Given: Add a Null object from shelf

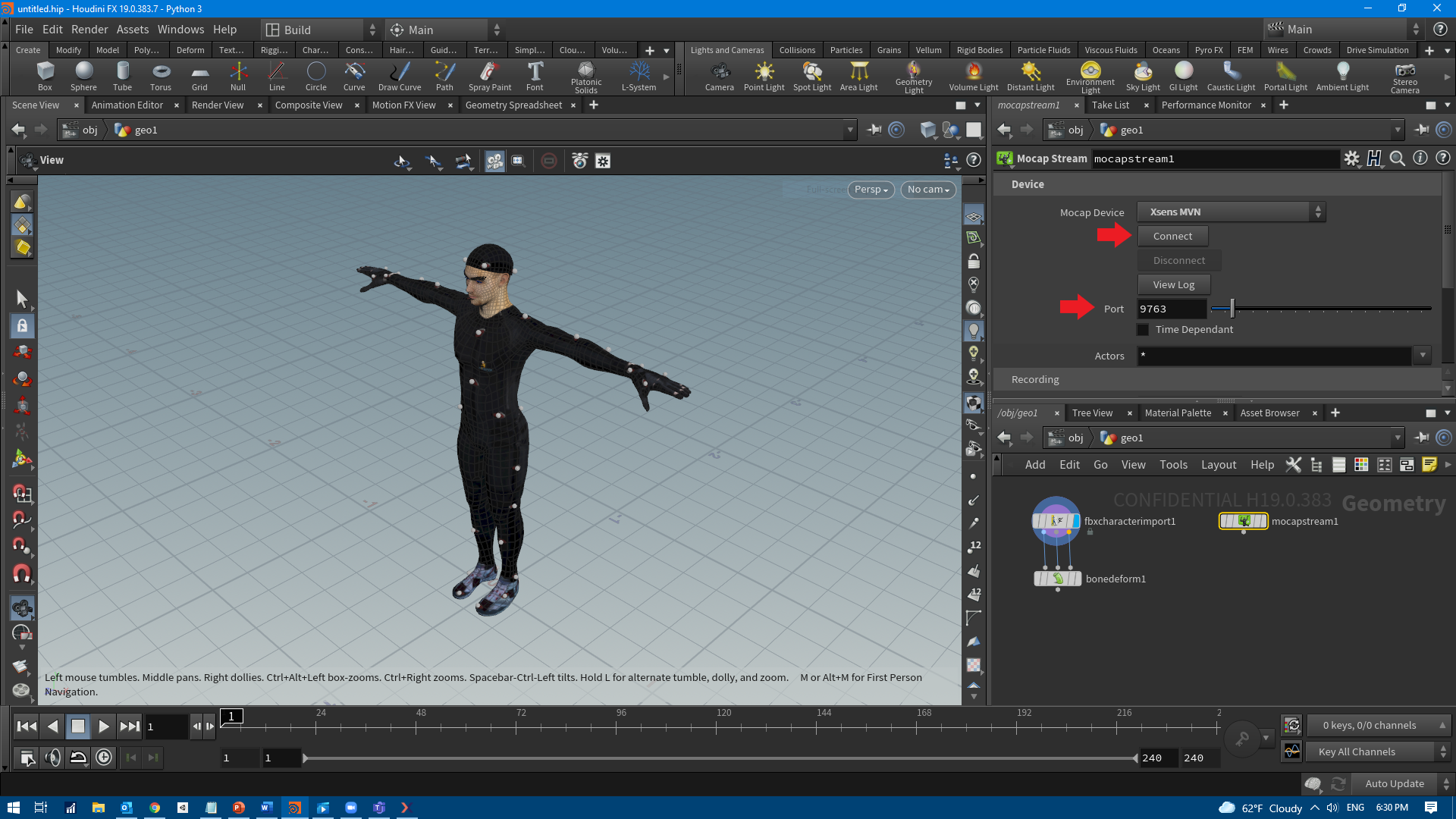Looking at the screenshot, I should coord(238,77).
